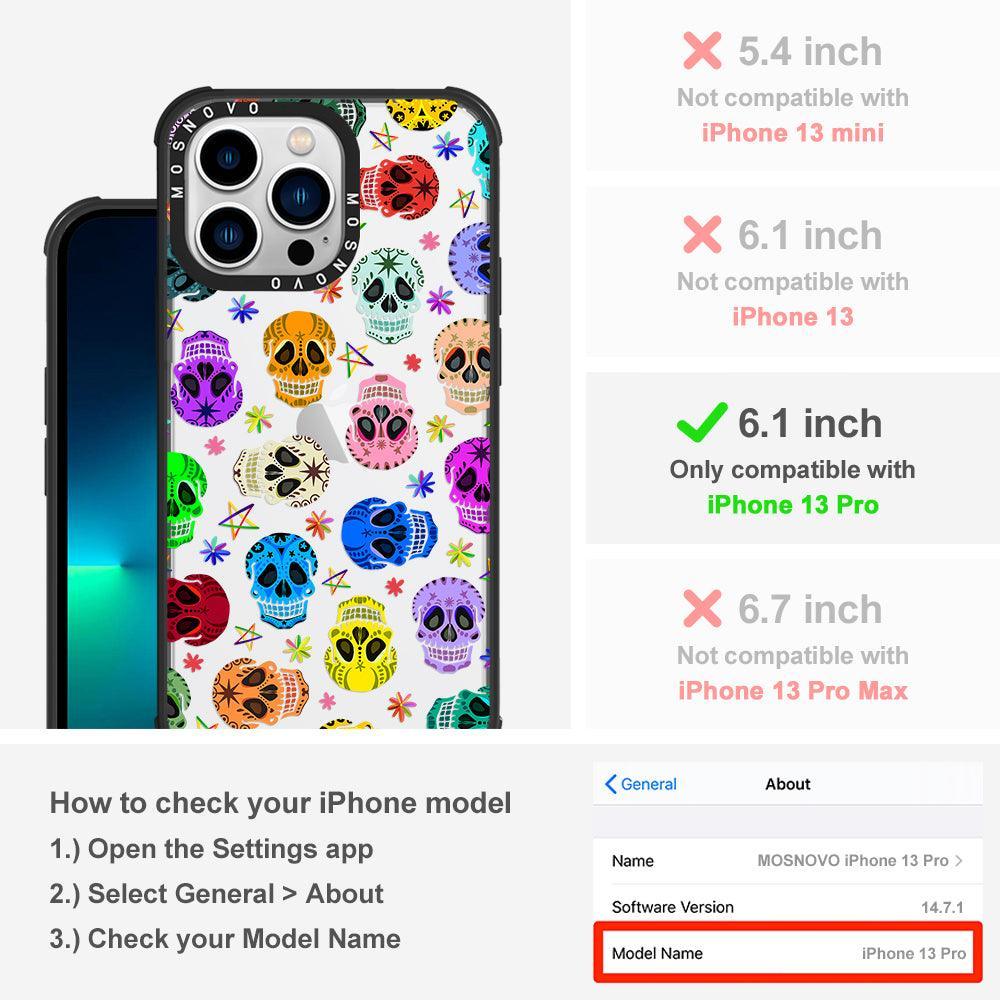Click the red X beside iPhone 13 6.1 inch
The height and width of the screenshot is (1000, 1000).
[x=702, y=235]
